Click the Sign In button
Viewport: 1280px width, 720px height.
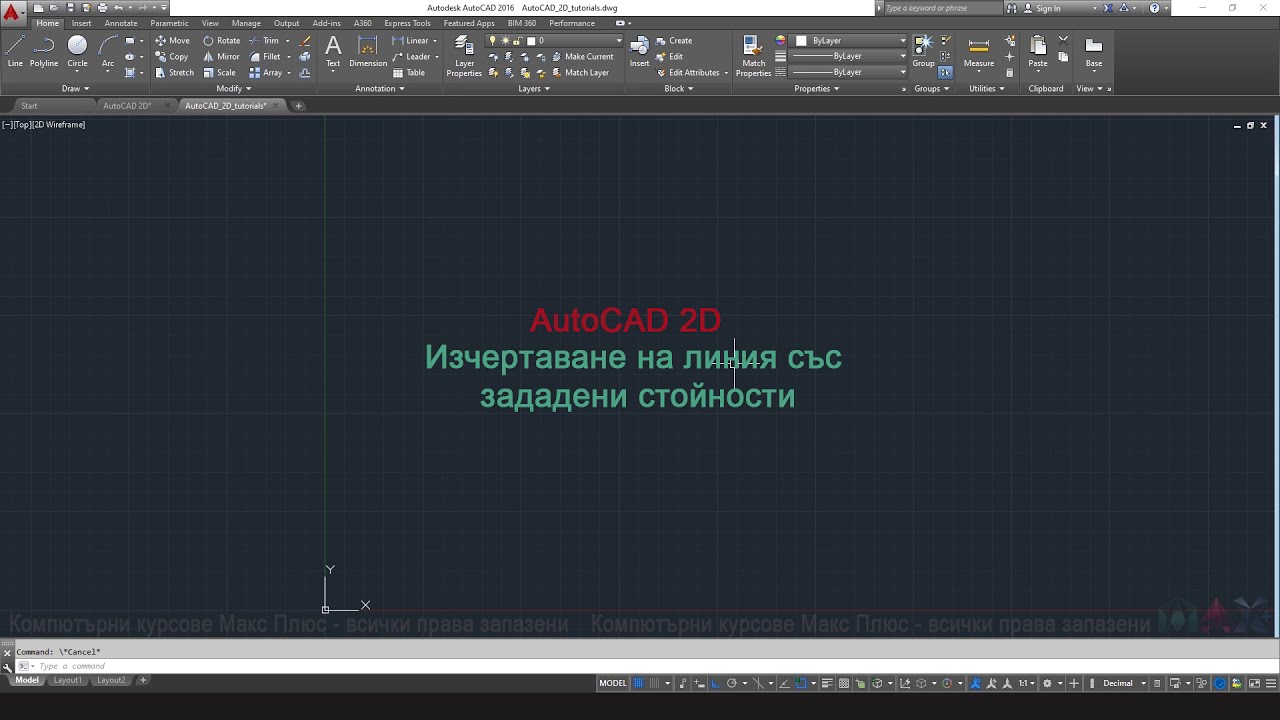click(x=1048, y=8)
